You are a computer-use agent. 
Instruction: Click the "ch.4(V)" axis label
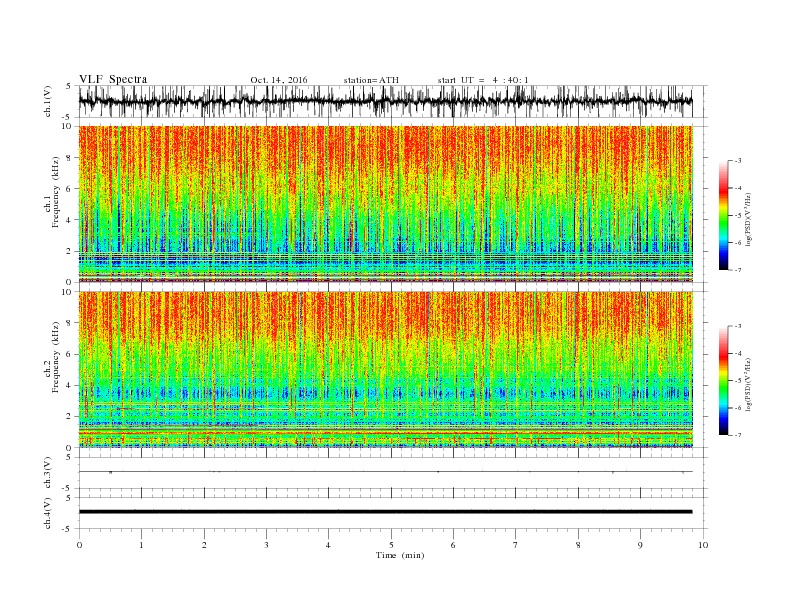click(x=48, y=513)
